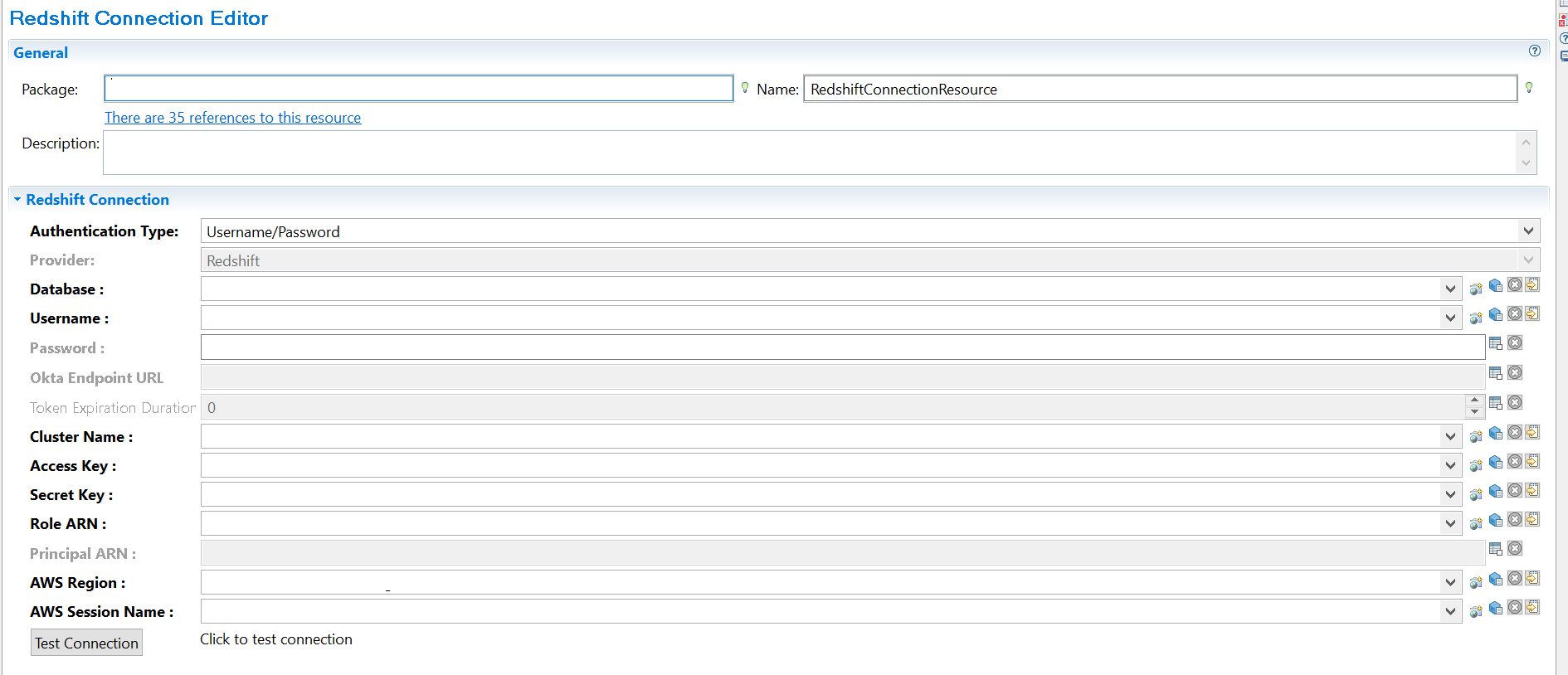
Task: Click the blue cube property icon for Cluster Name
Action: coord(1496,433)
